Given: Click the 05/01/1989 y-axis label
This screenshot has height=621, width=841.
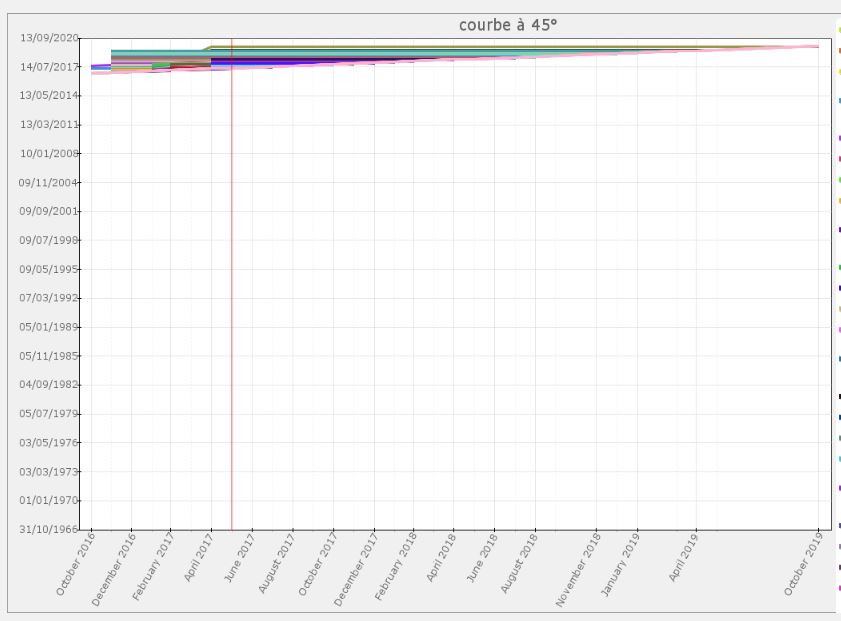Looking at the screenshot, I should pos(49,327).
